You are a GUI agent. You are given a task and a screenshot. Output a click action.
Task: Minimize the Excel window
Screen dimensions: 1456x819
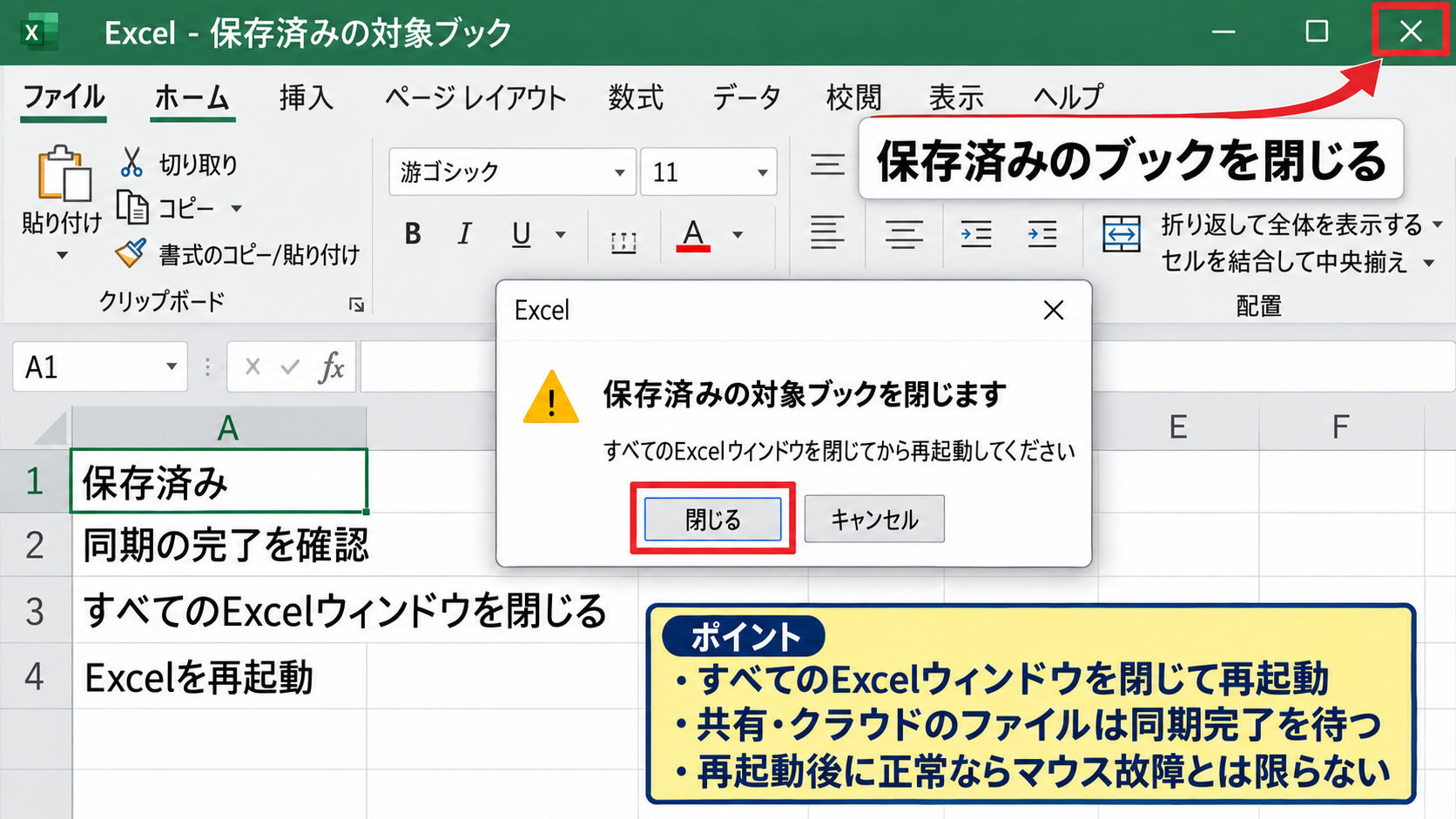[x=1223, y=32]
